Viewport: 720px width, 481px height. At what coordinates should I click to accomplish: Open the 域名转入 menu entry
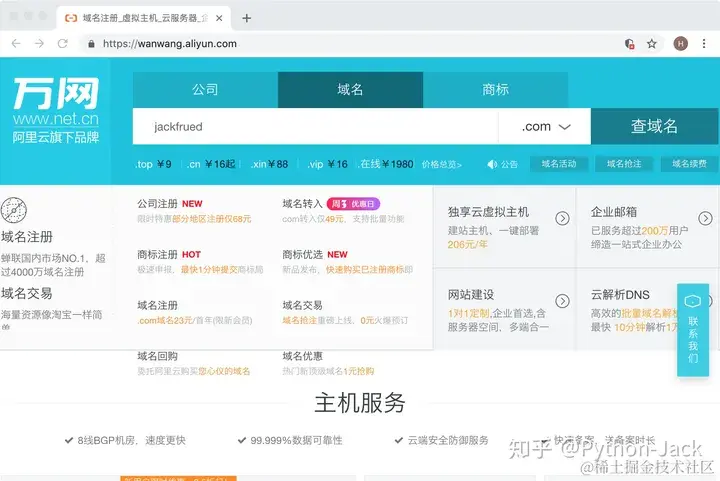click(x=302, y=204)
